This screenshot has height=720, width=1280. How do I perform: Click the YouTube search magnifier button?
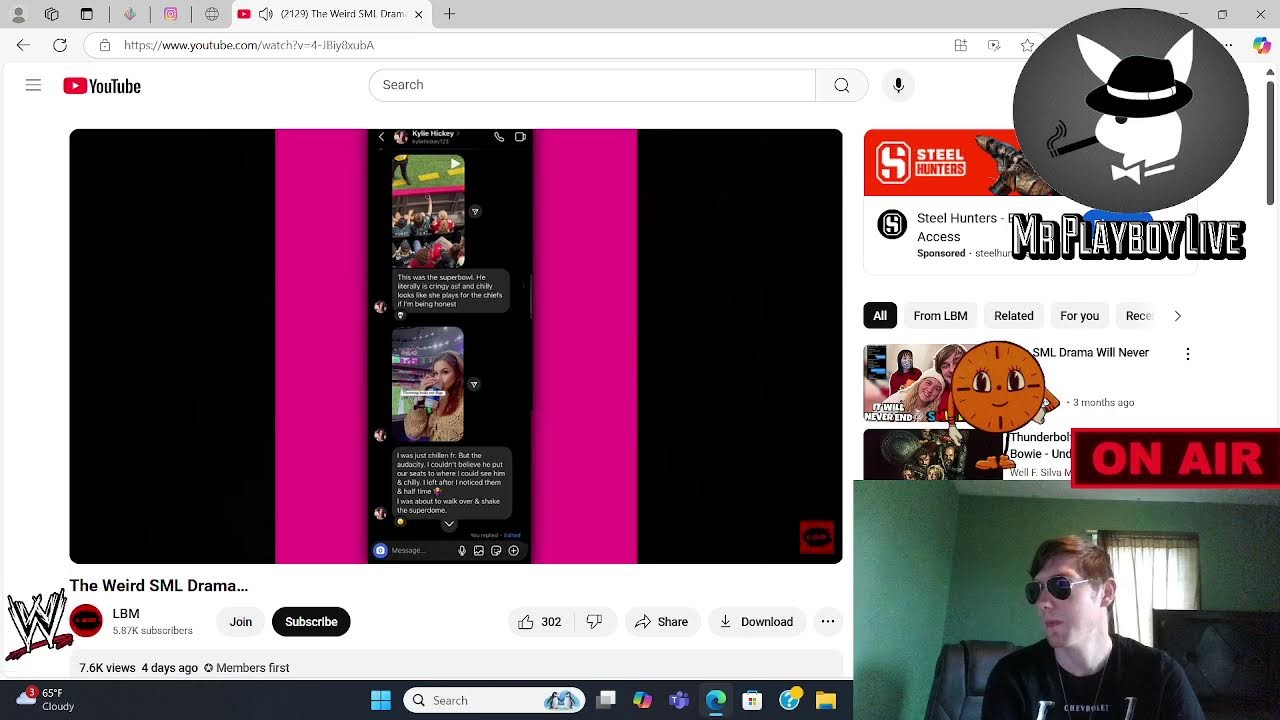tap(842, 85)
